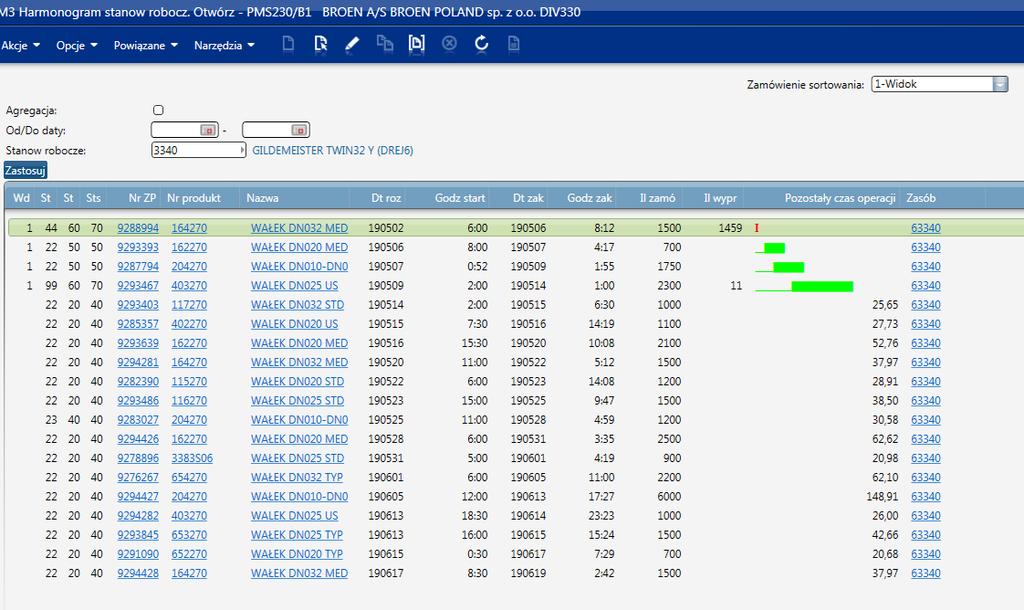Screen dimensions: 1024x610
Task: Click the Copy toolbar icon
Action: click(385, 44)
